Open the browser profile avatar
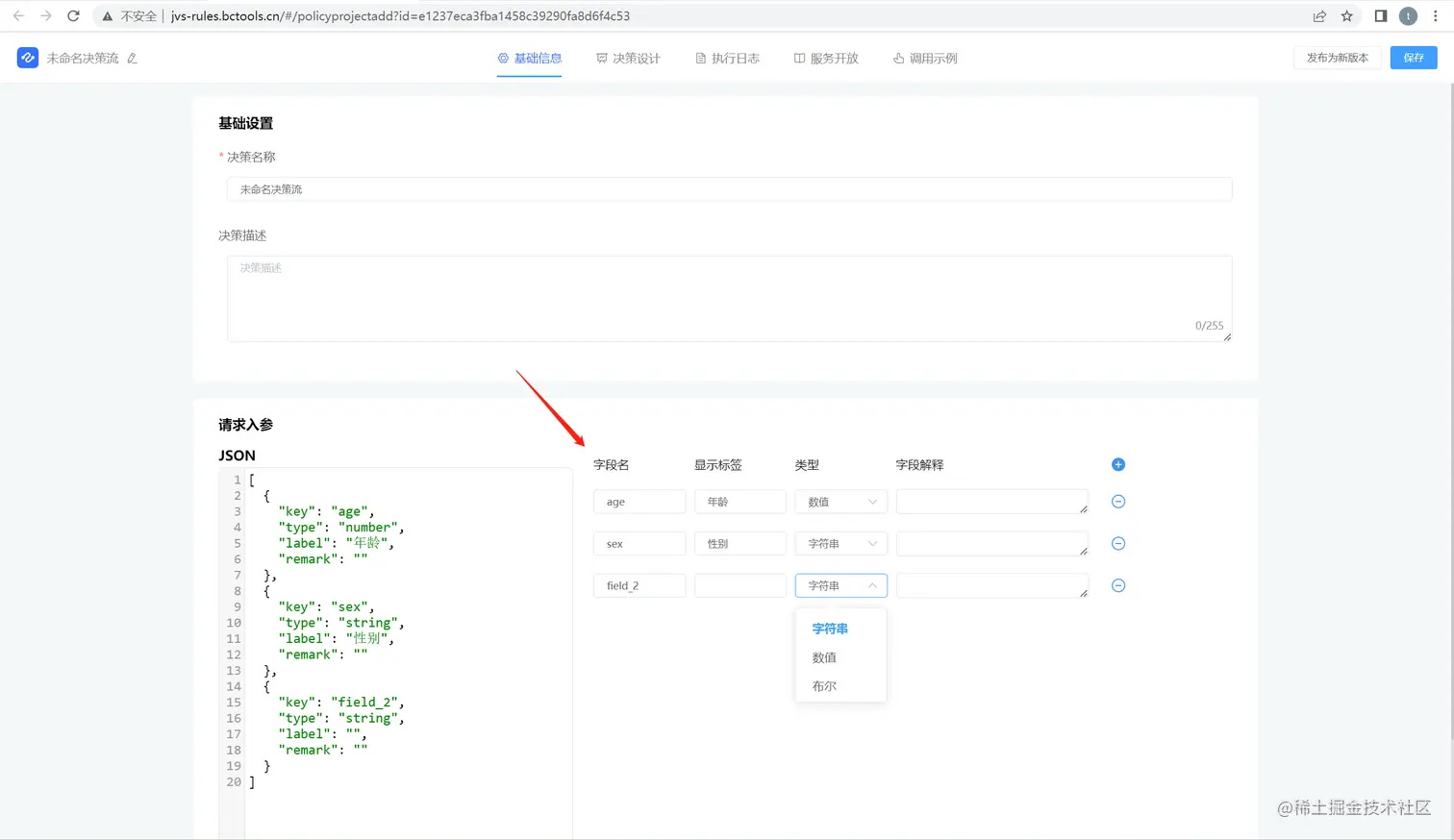The height and width of the screenshot is (840, 1454). (1408, 16)
